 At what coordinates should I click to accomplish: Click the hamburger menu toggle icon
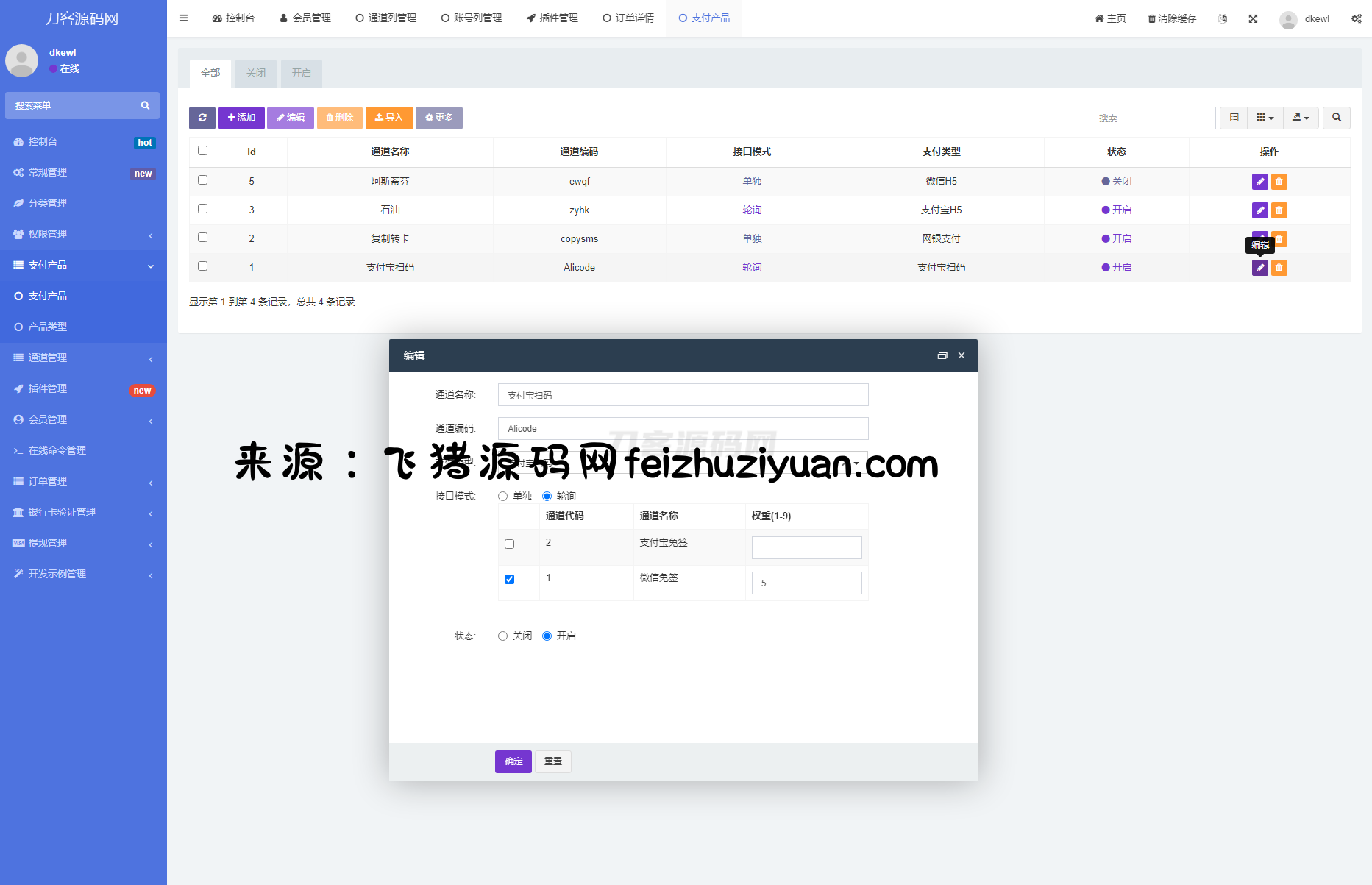tap(184, 18)
